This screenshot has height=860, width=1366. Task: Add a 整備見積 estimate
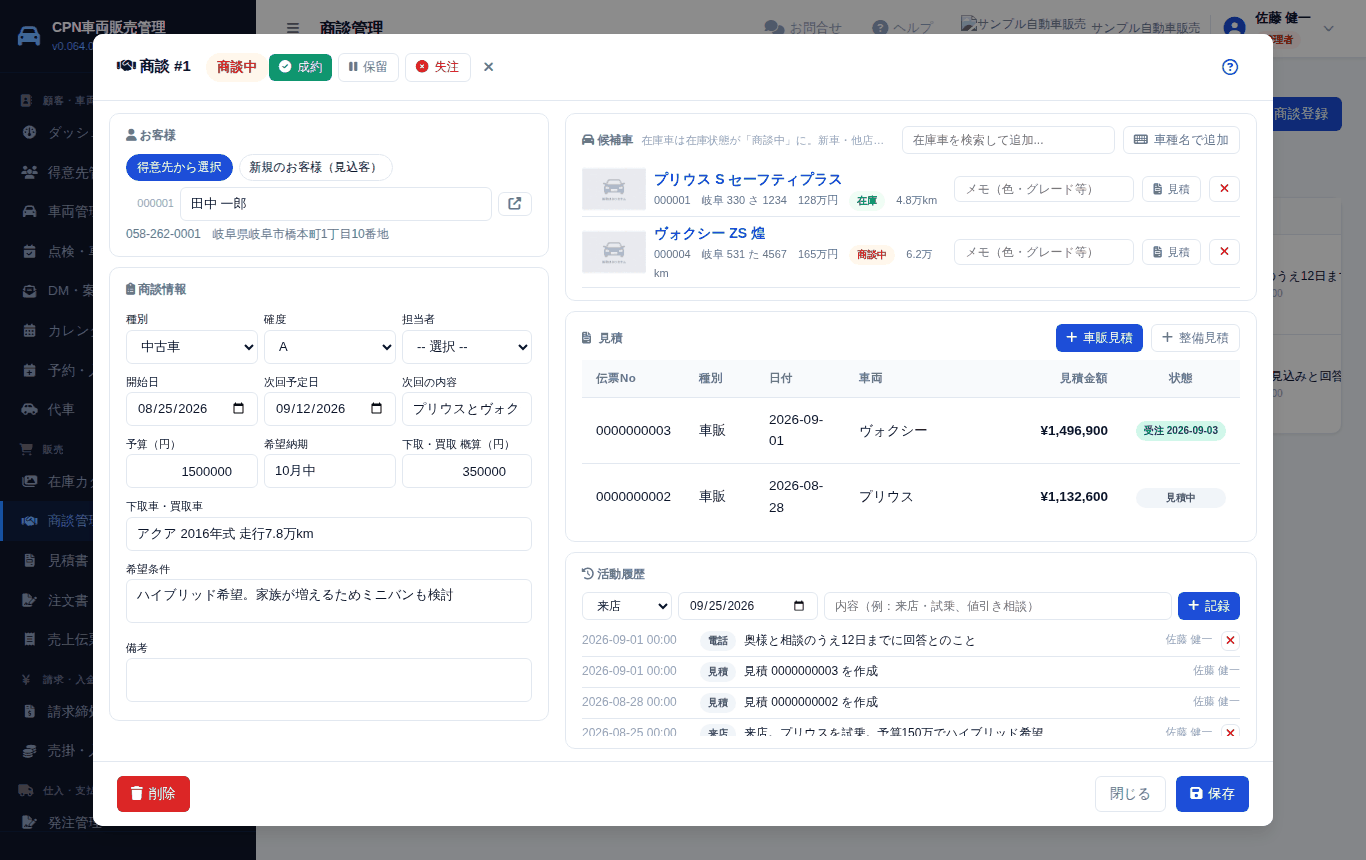coord(1195,338)
